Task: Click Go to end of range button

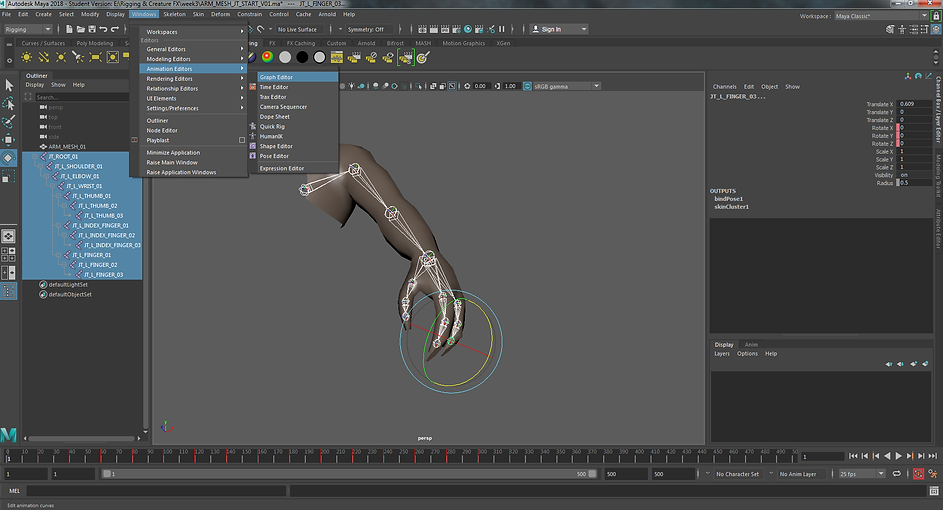Action: 933,456
